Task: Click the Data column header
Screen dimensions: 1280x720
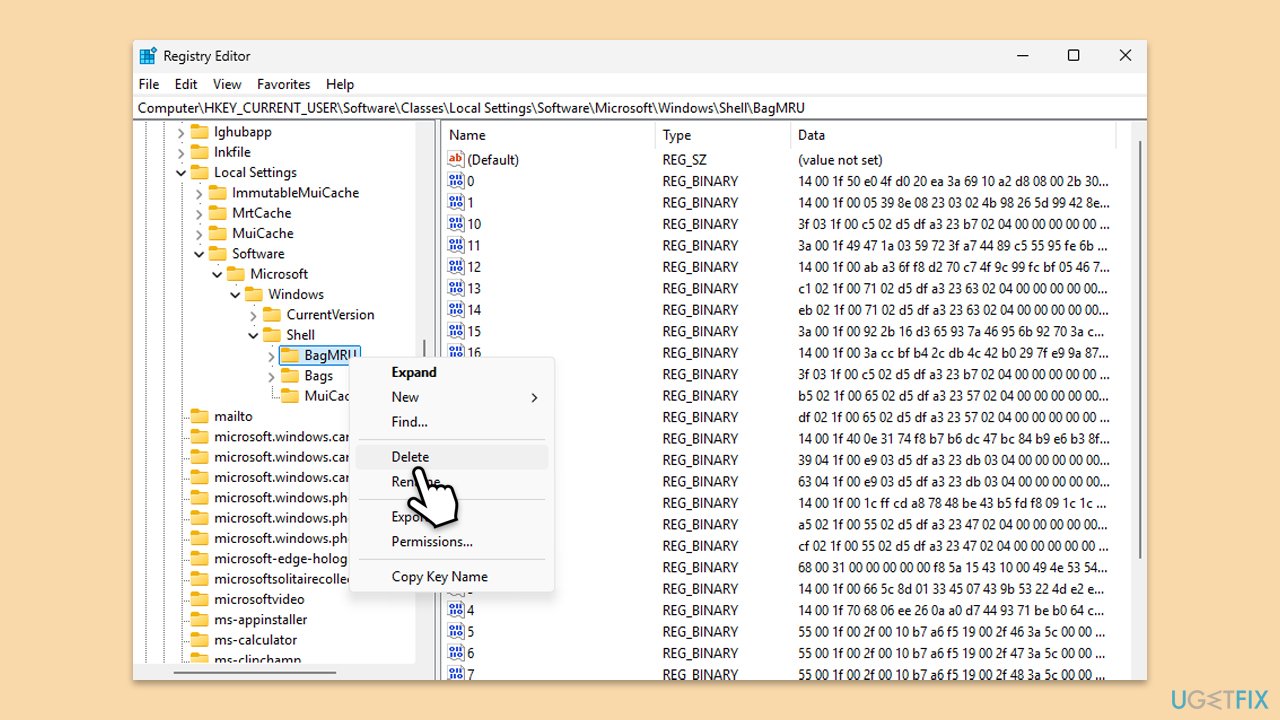Action: [x=811, y=135]
